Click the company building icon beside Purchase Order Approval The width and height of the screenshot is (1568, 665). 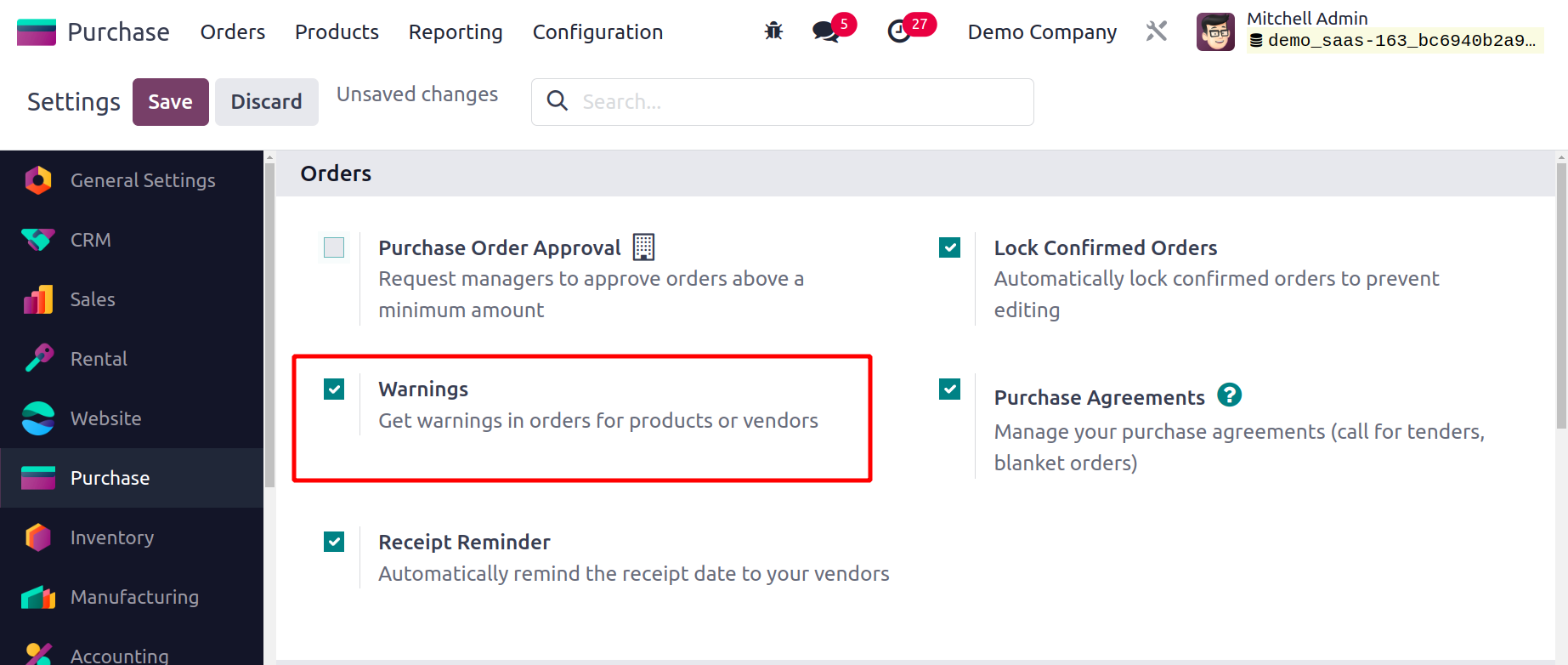(643, 247)
